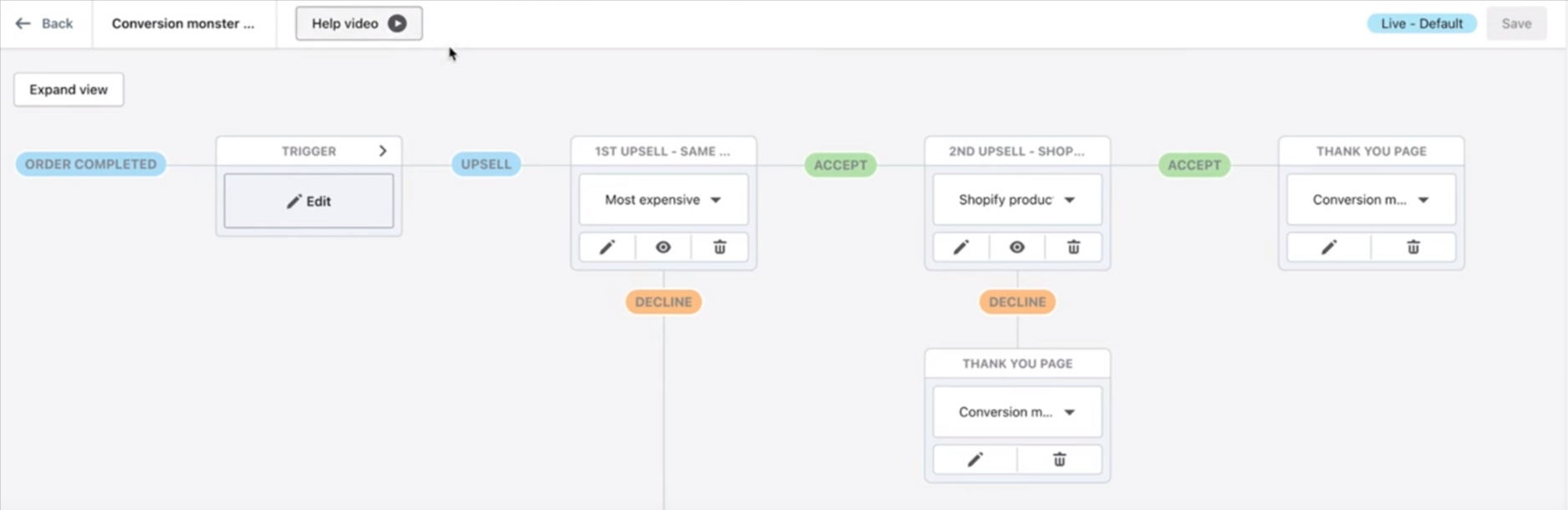
Task: Open the Shopify product dropdown
Action: click(x=1017, y=200)
